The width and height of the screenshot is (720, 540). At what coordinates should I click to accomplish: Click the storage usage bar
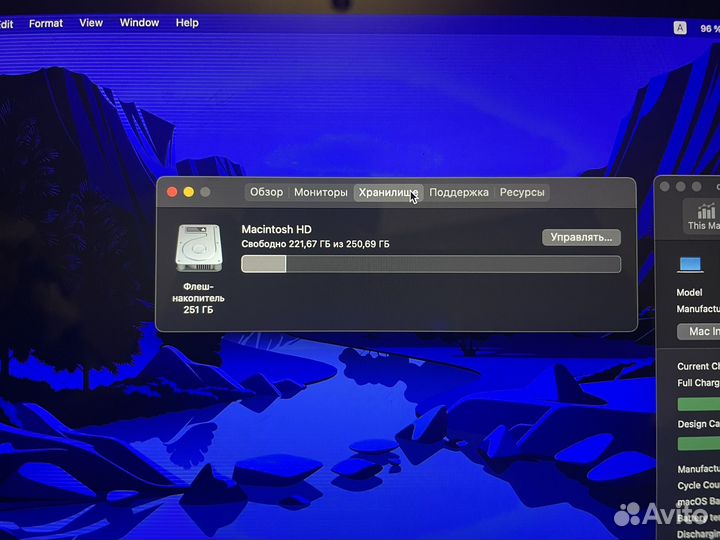[x=431, y=264]
